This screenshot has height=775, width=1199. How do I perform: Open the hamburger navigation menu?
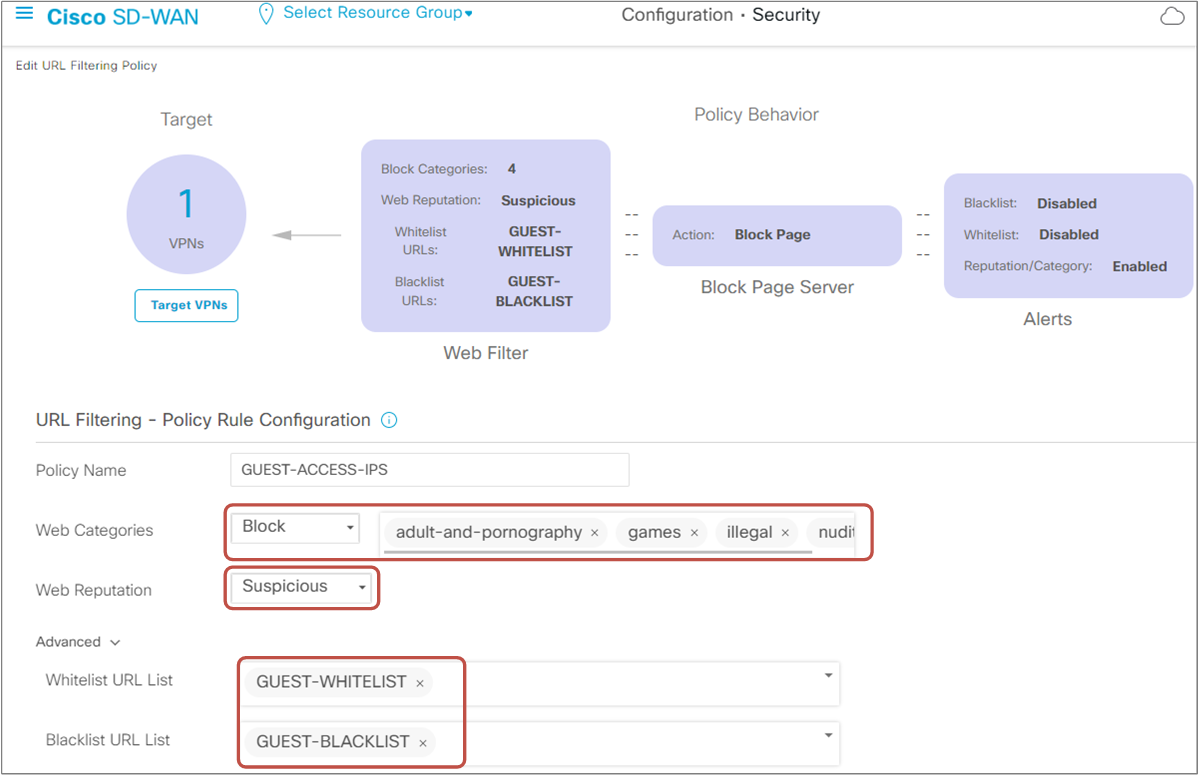26,13
